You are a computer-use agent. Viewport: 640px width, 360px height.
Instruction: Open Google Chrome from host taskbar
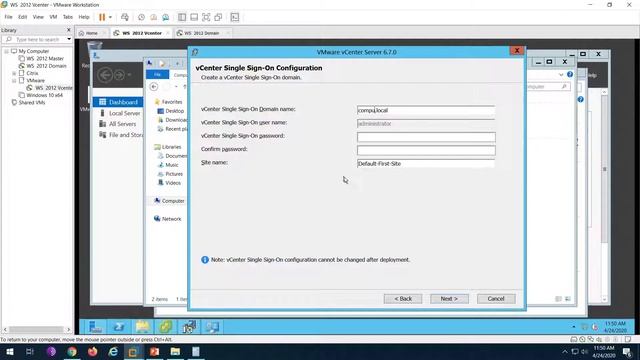click(72, 351)
